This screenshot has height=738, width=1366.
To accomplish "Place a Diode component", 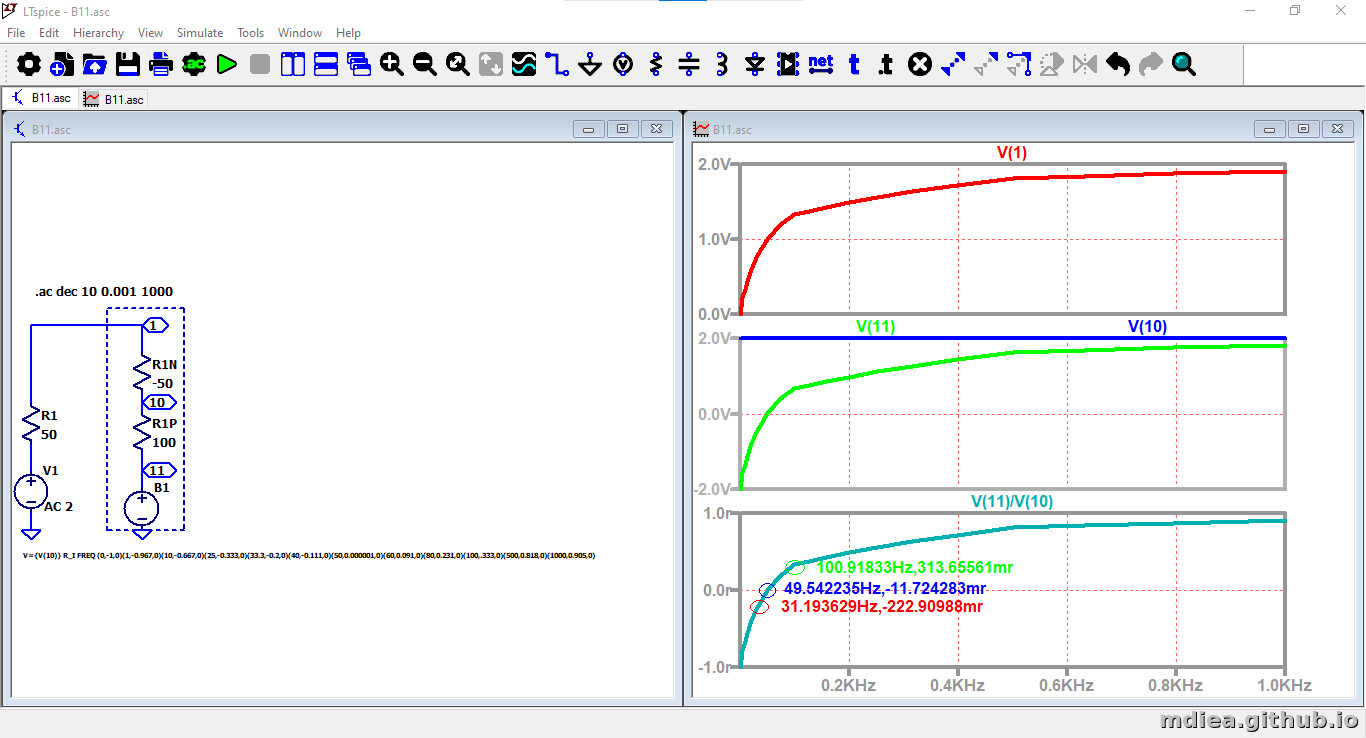I will pyautogui.click(x=755, y=65).
